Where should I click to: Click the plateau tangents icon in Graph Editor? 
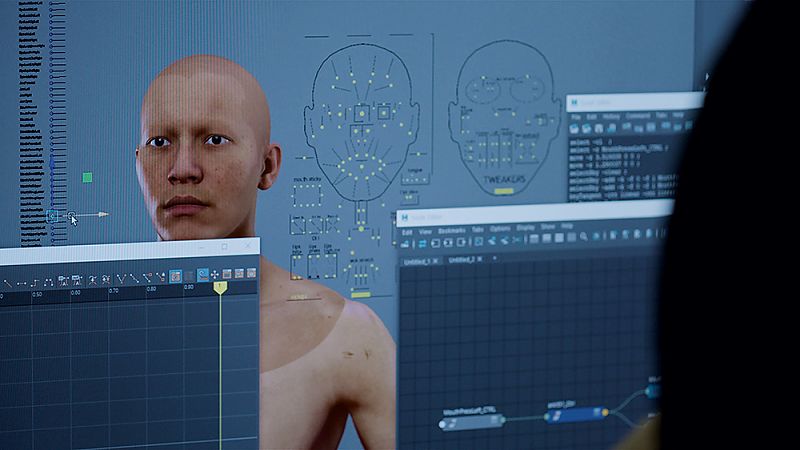[x=48, y=282]
